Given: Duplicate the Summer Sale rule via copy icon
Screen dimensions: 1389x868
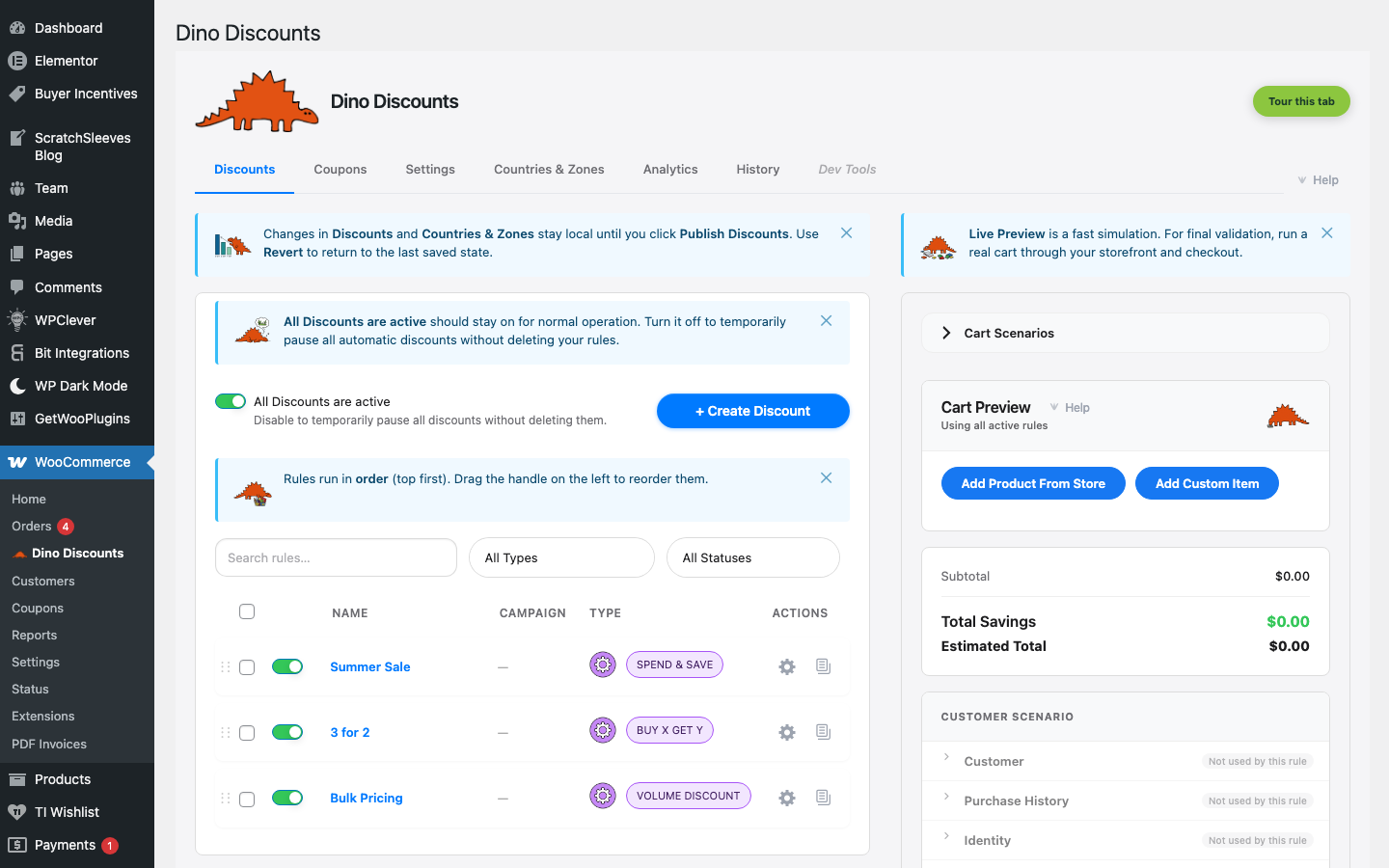Looking at the screenshot, I should (823, 666).
